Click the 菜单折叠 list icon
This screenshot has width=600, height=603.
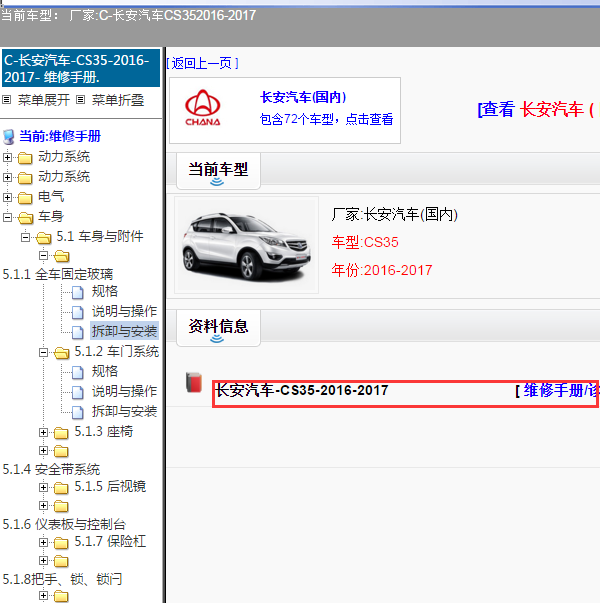80,100
